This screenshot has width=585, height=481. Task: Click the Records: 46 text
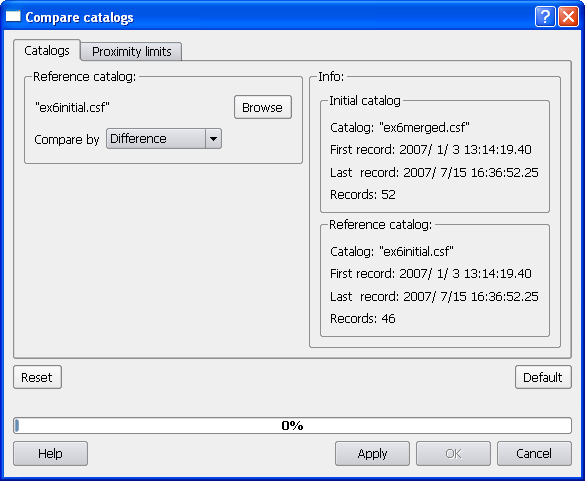pyautogui.click(x=363, y=318)
